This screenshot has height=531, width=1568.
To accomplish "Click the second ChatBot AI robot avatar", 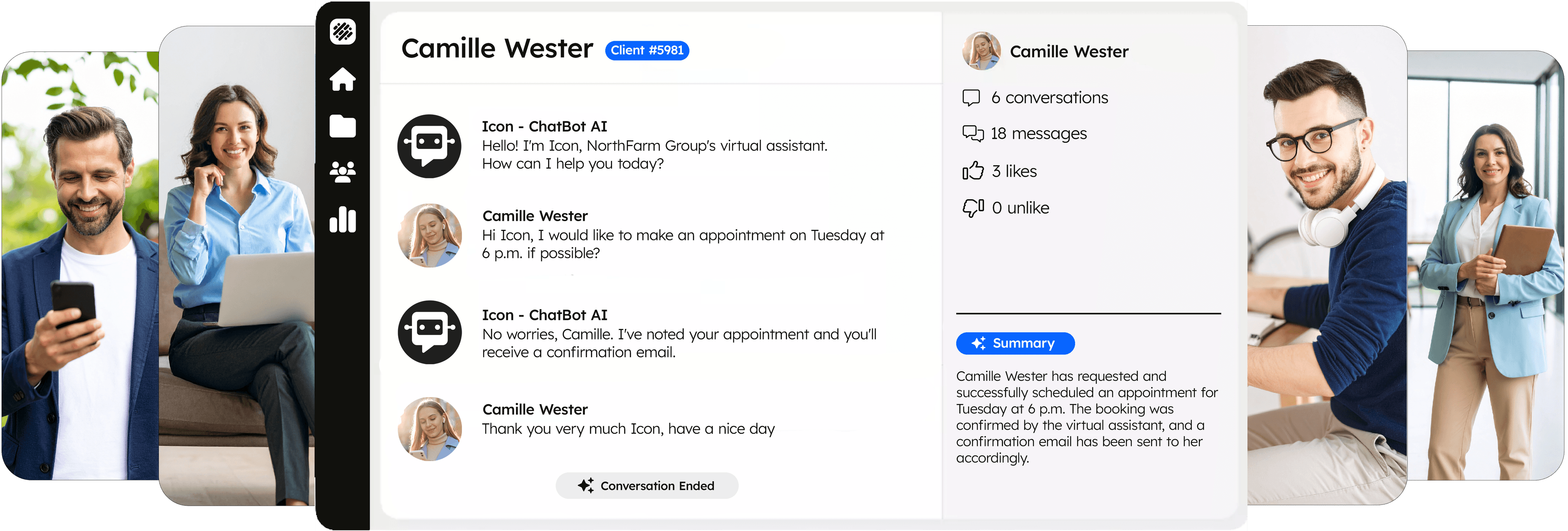I will pyautogui.click(x=429, y=332).
